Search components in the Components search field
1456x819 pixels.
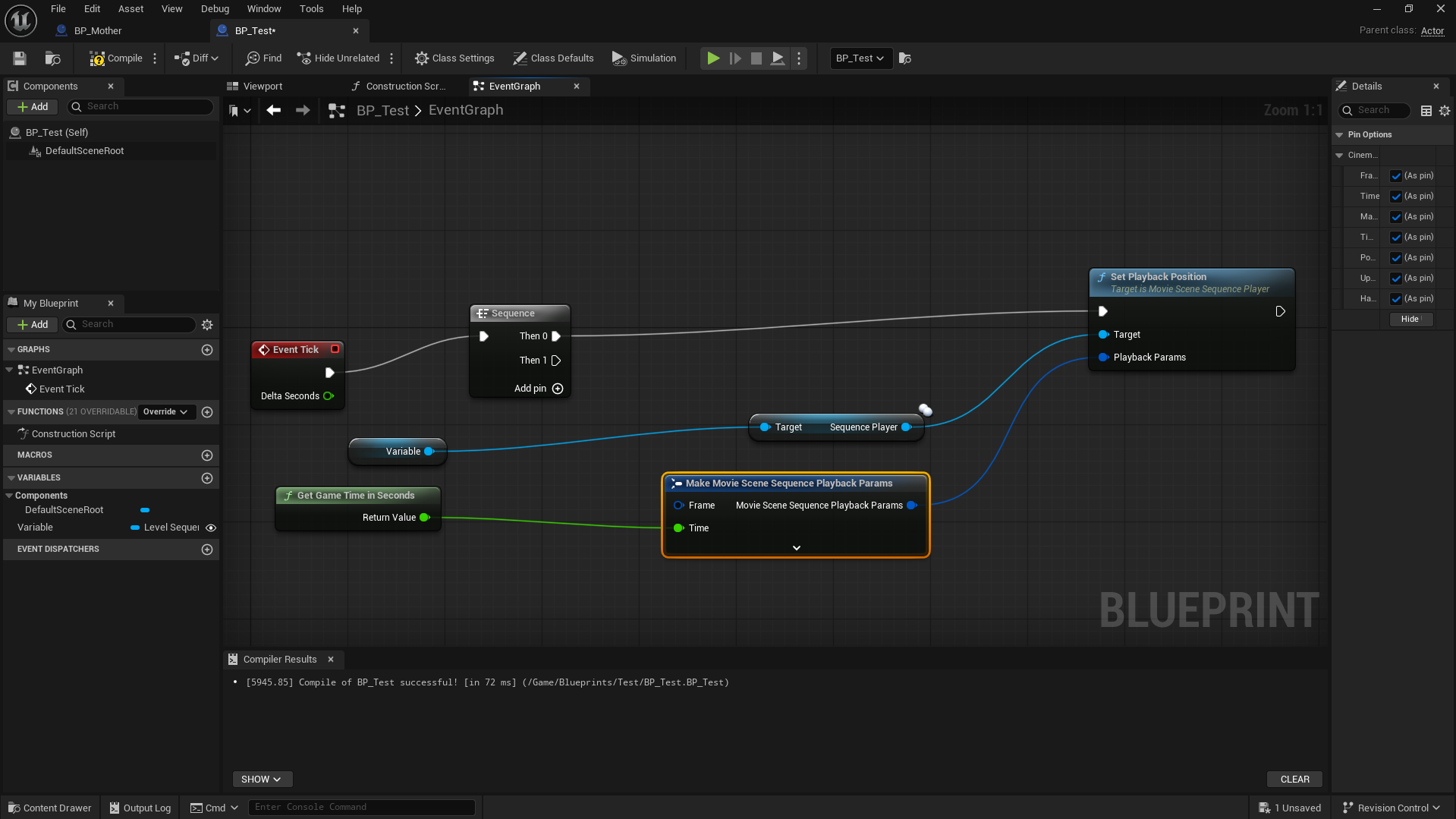(140, 107)
